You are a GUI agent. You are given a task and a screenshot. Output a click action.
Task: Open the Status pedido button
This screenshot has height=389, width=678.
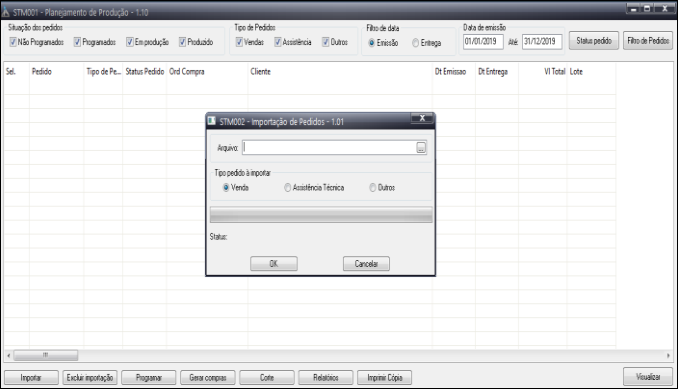point(594,41)
